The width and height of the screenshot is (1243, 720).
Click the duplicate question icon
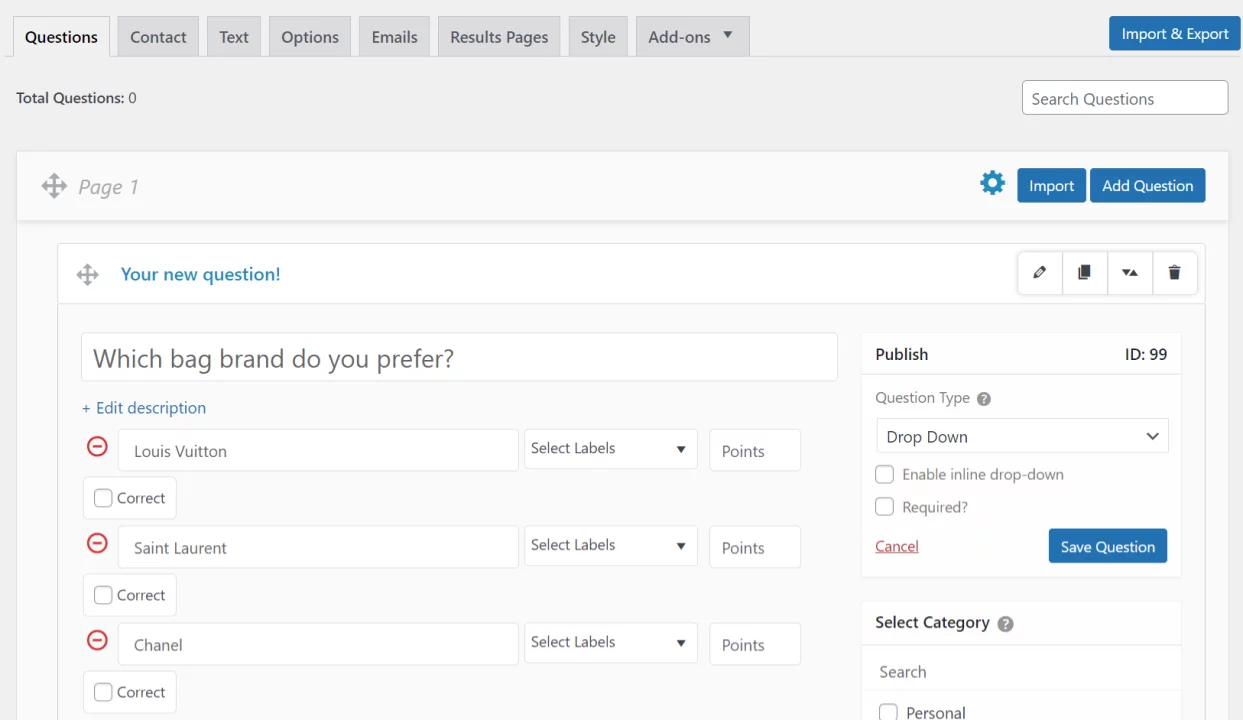pyautogui.click(x=1084, y=272)
